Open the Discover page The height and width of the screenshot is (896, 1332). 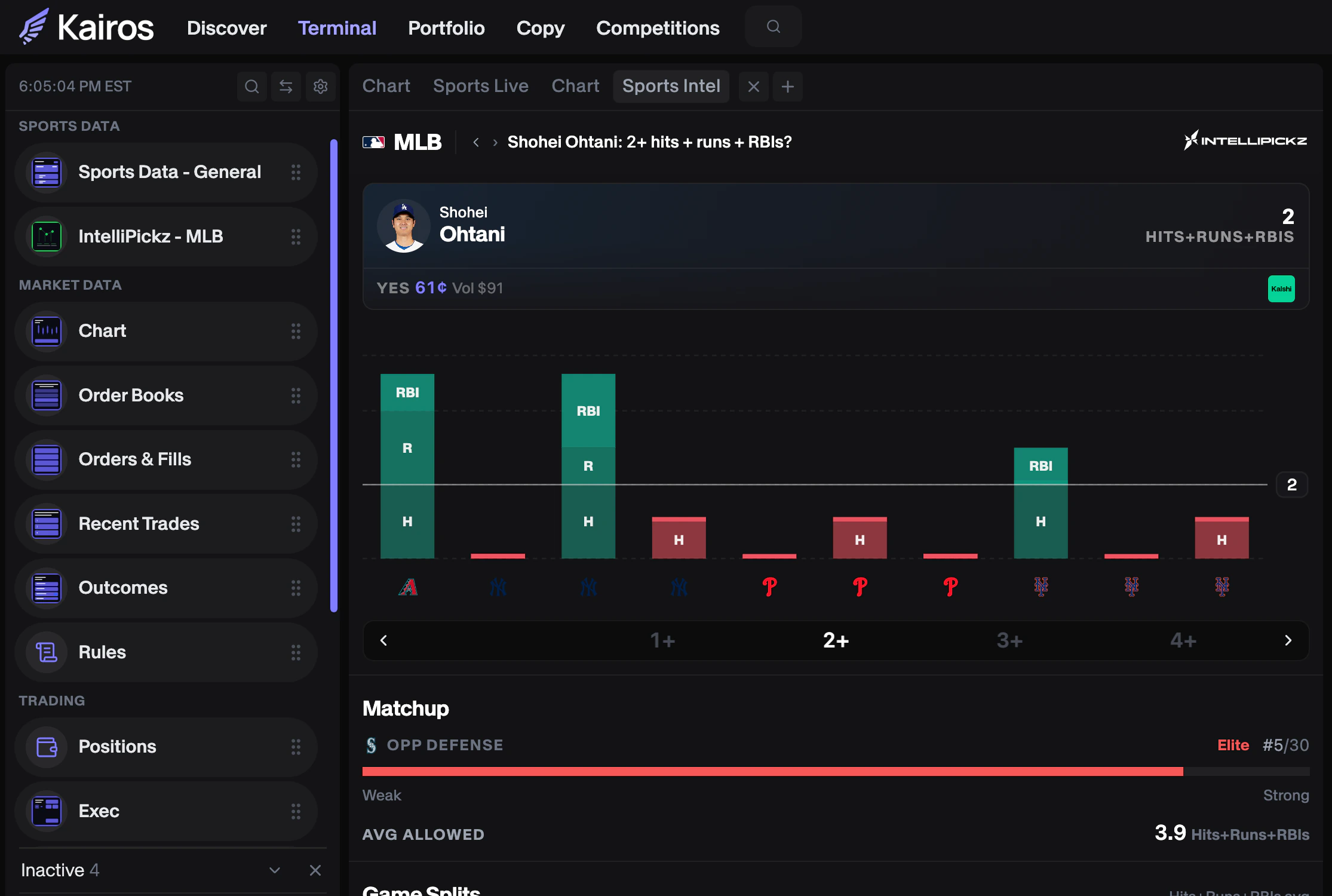point(226,27)
